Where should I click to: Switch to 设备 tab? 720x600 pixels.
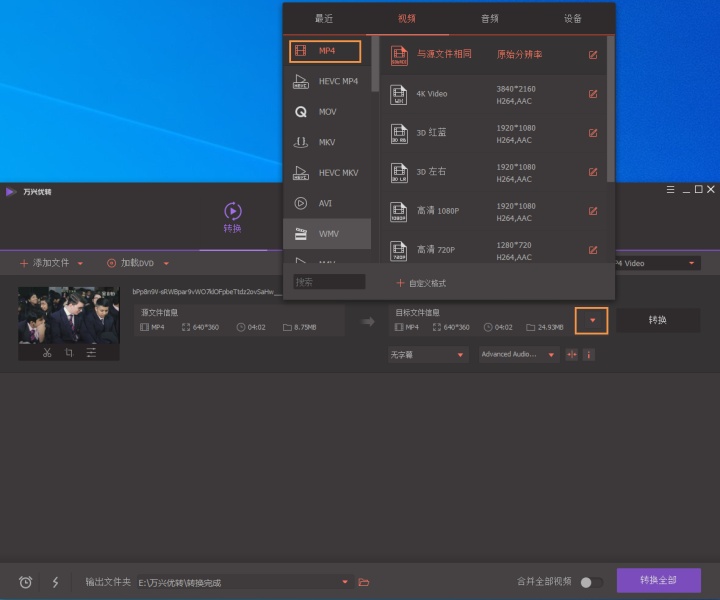pos(573,19)
